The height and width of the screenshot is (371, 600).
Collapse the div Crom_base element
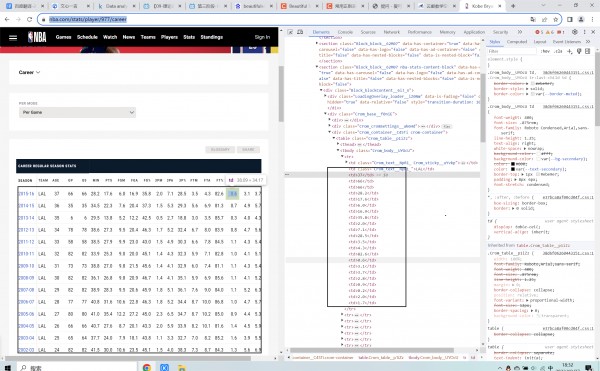pyautogui.click(x=325, y=114)
